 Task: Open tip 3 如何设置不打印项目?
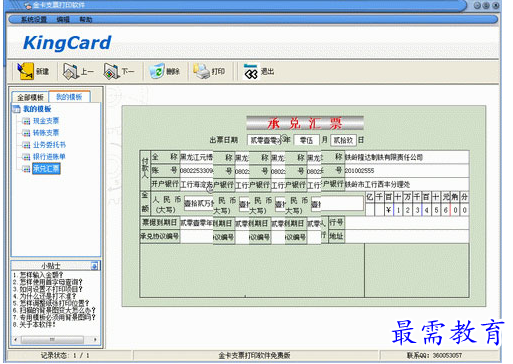coord(47,289)
